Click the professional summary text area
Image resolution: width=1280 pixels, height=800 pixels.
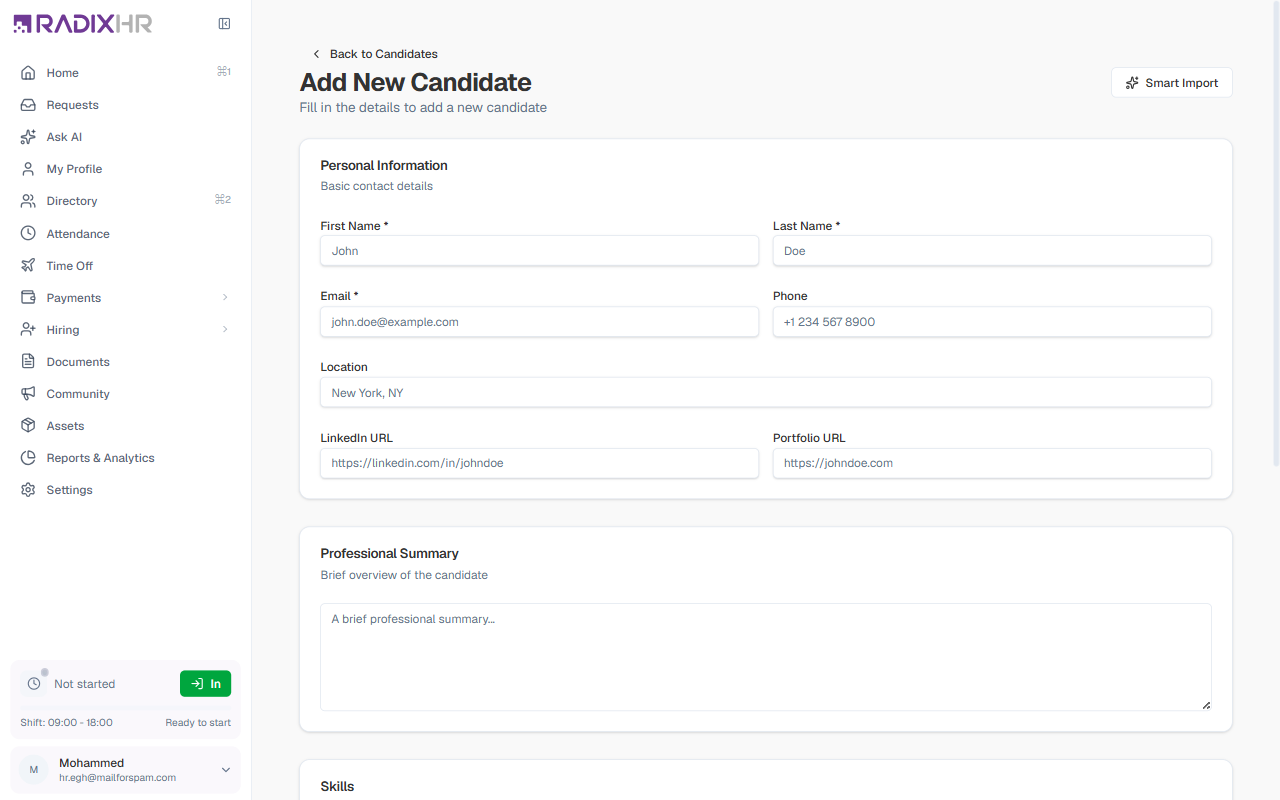766,657
